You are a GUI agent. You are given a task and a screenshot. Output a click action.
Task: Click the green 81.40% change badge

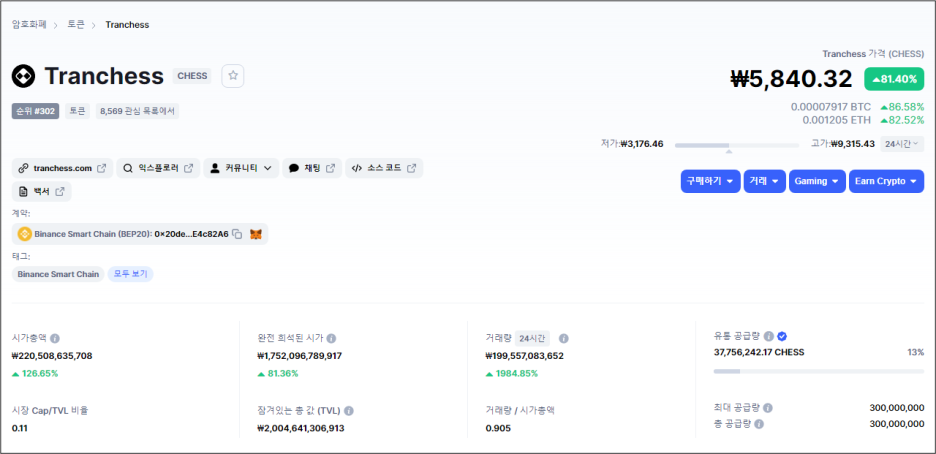click(894, 79)
